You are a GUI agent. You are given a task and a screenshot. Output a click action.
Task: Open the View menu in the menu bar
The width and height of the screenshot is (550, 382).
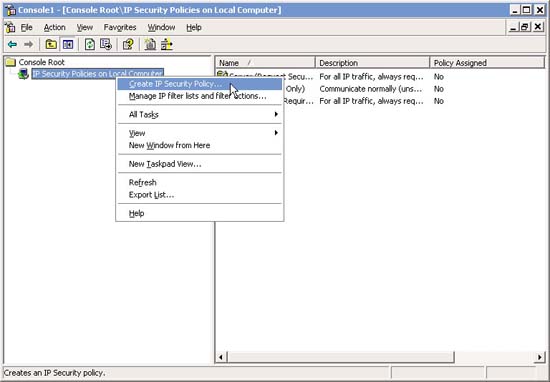point(85,27)
